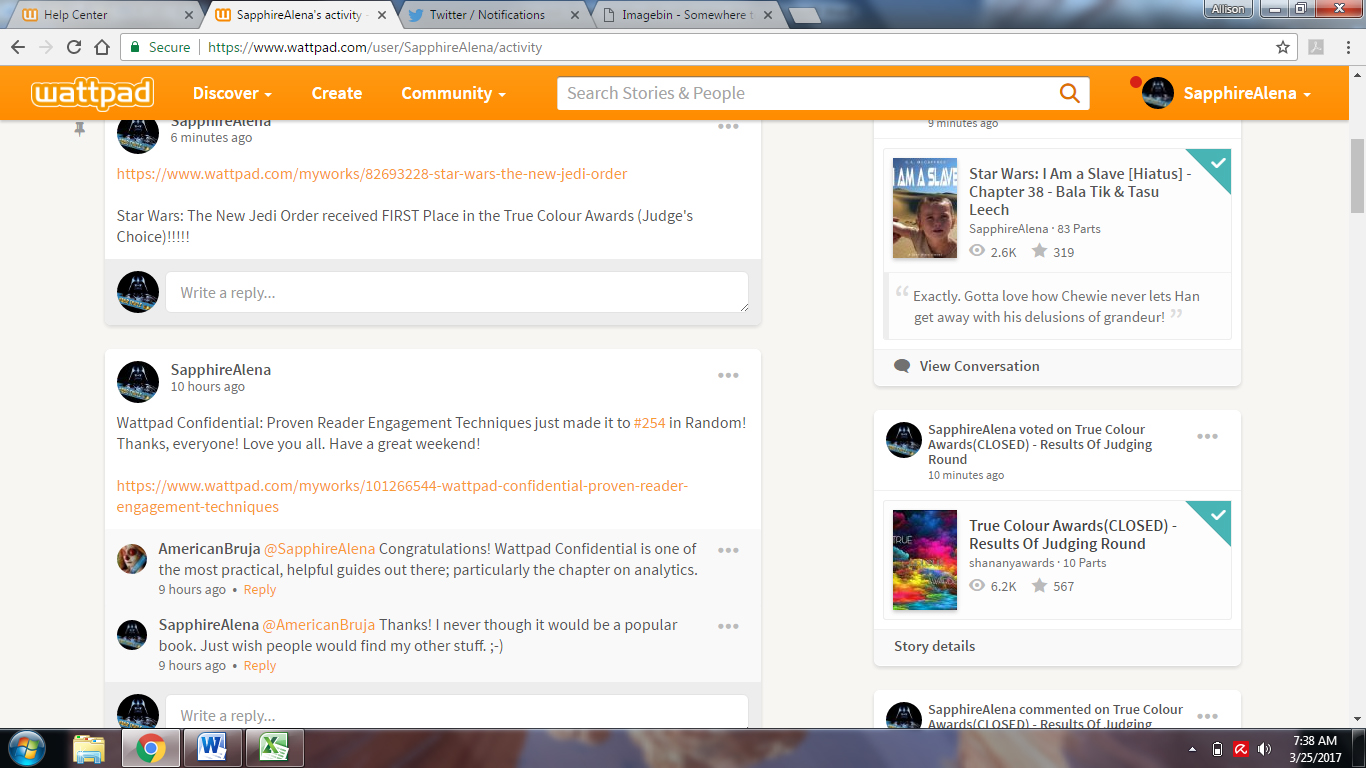Screen dimensions: 1366x768
Task: Click Create in the Wattpad navbar
Action: coord(337,93)
